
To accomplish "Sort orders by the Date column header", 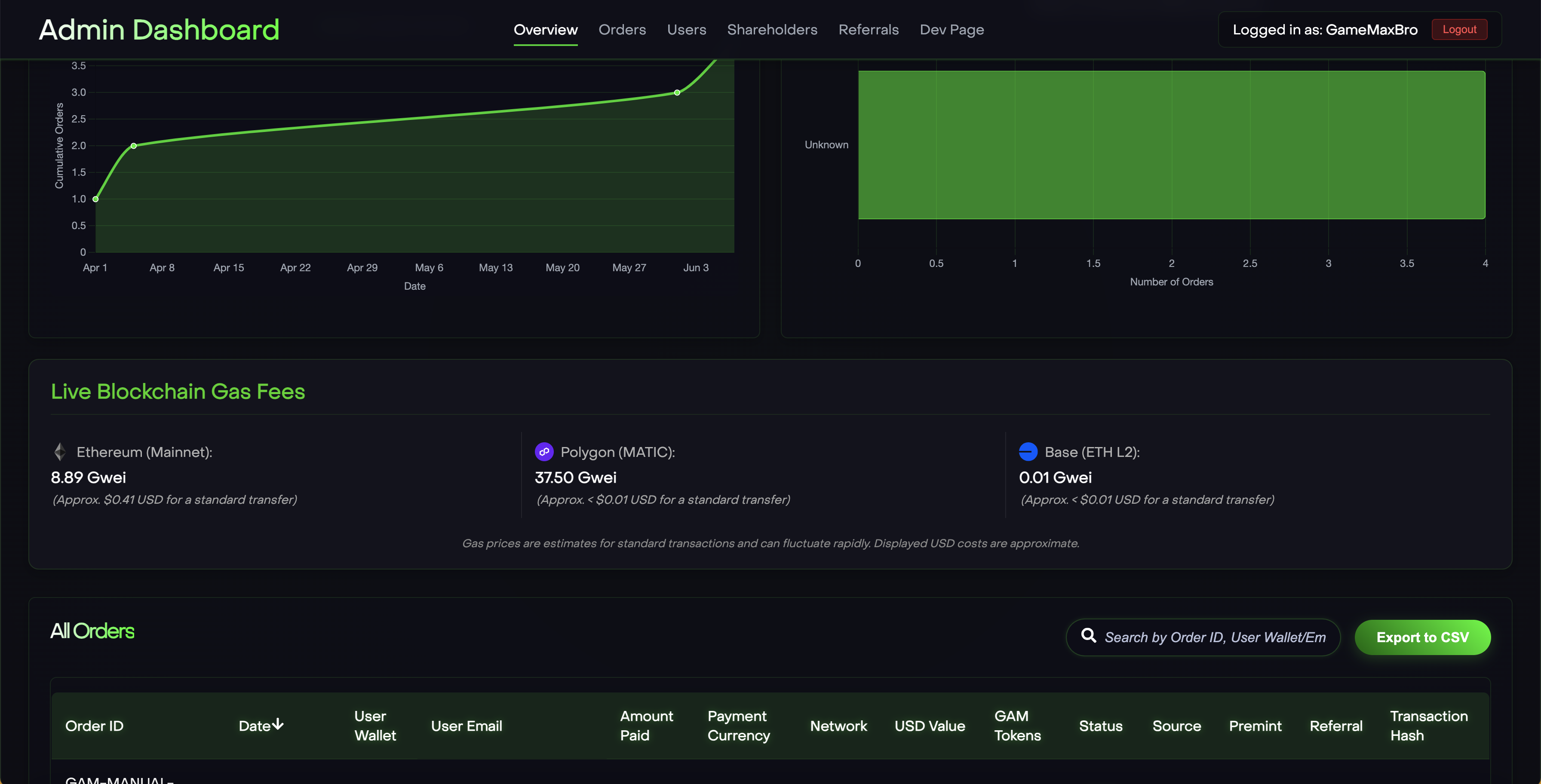I will [255, 726].
